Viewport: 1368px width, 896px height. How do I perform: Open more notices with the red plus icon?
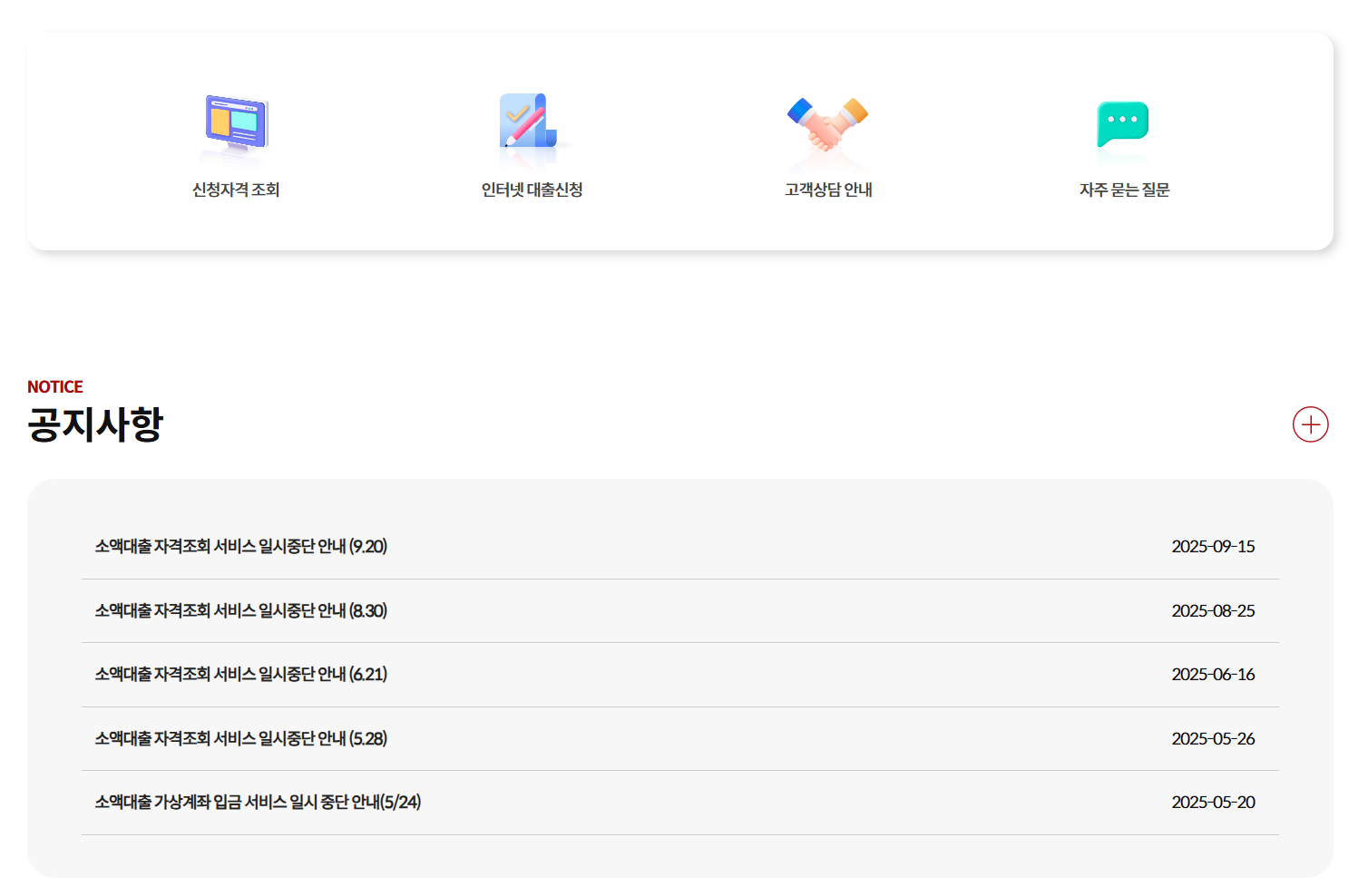coord(1310,424)
